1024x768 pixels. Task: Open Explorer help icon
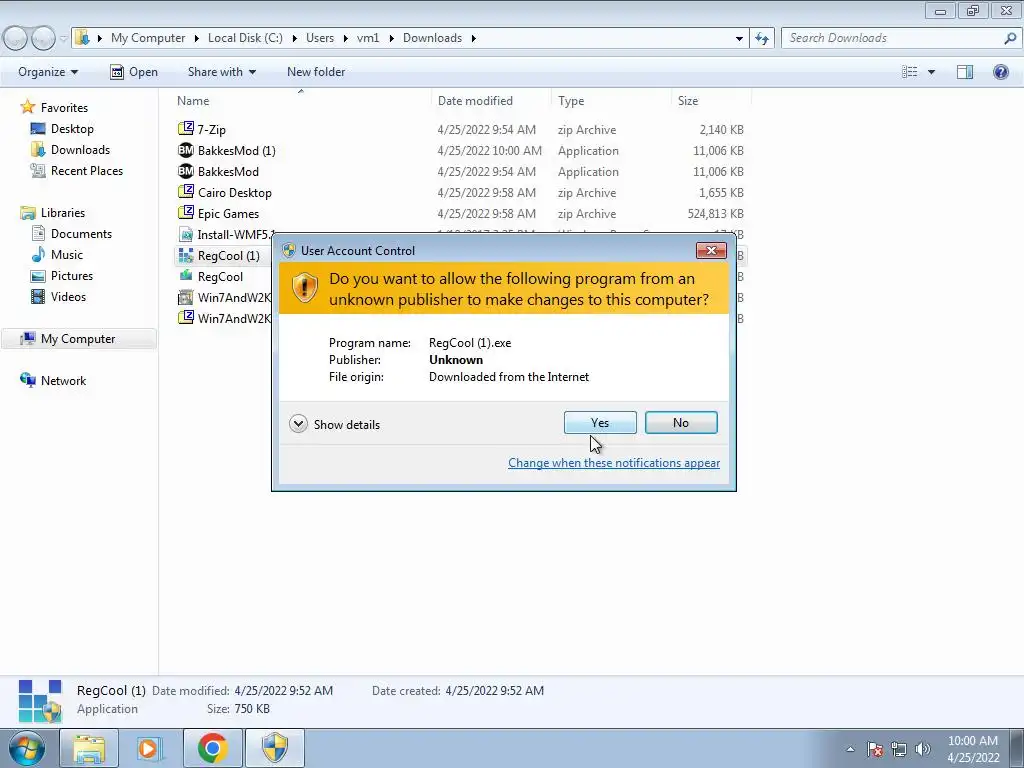click(x=1000, y=72)
